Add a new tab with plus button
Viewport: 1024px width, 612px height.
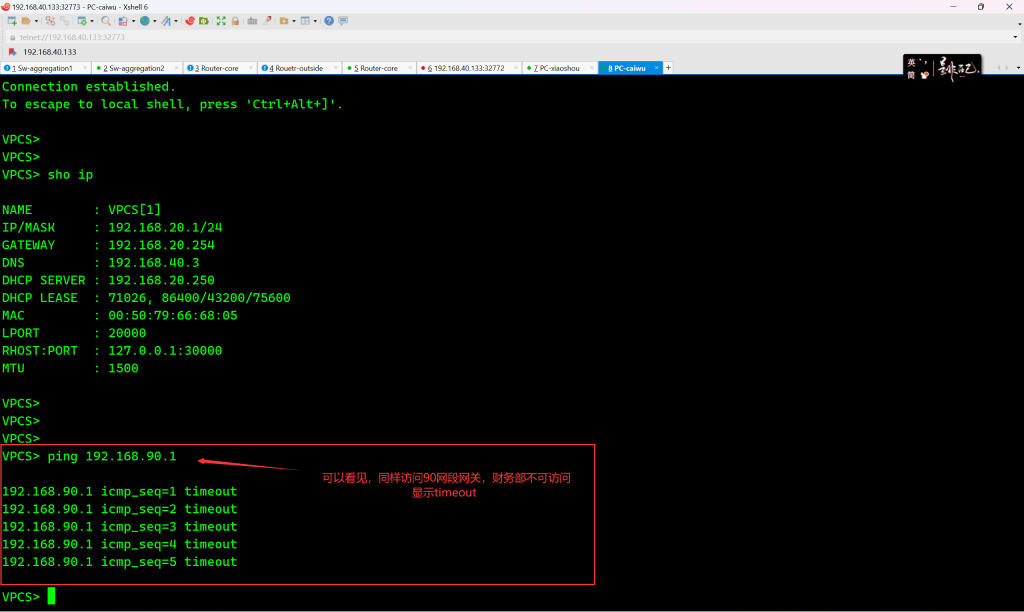click(668, 68)
